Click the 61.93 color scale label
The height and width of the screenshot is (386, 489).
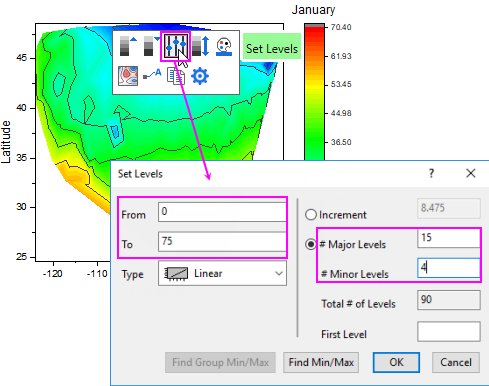(341, 56)
